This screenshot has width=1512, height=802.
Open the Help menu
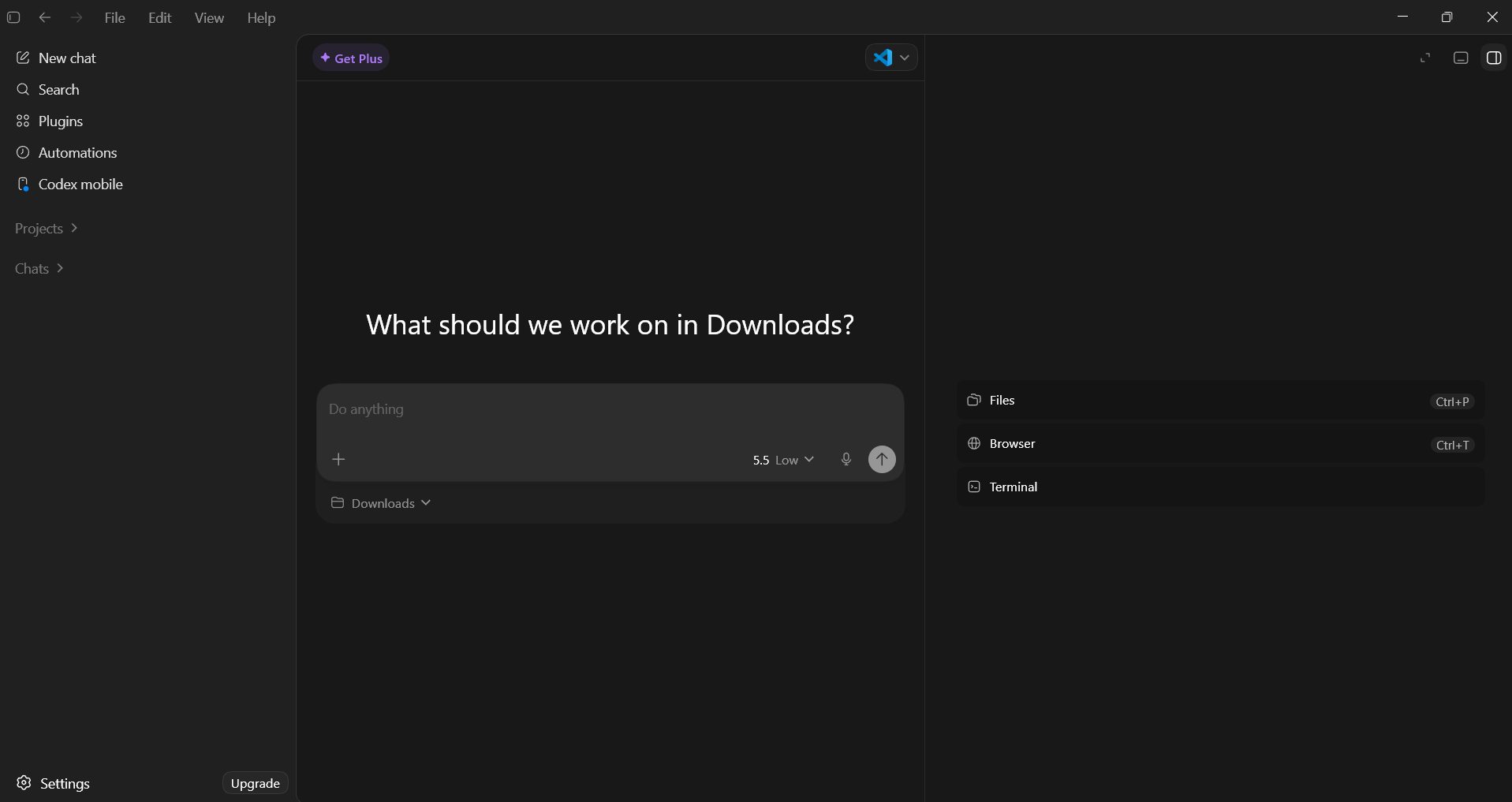tap(261, 17)
